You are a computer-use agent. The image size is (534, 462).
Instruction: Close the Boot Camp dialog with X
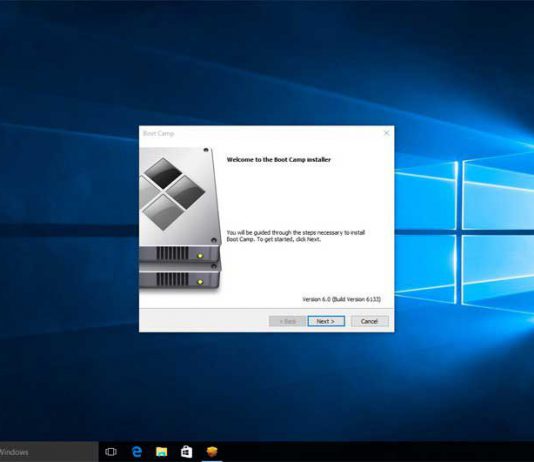(x=387, y=133)
